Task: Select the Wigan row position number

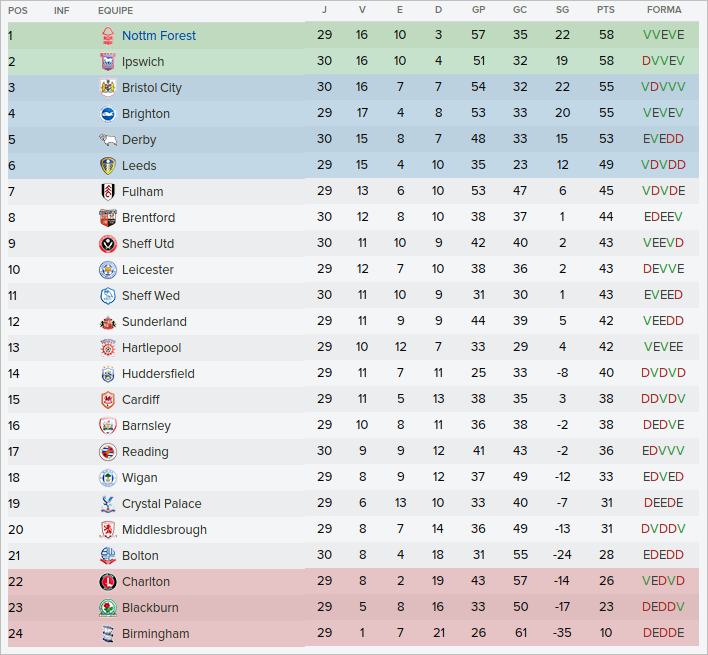Action: pyautogui.click(x=14, y=478)
